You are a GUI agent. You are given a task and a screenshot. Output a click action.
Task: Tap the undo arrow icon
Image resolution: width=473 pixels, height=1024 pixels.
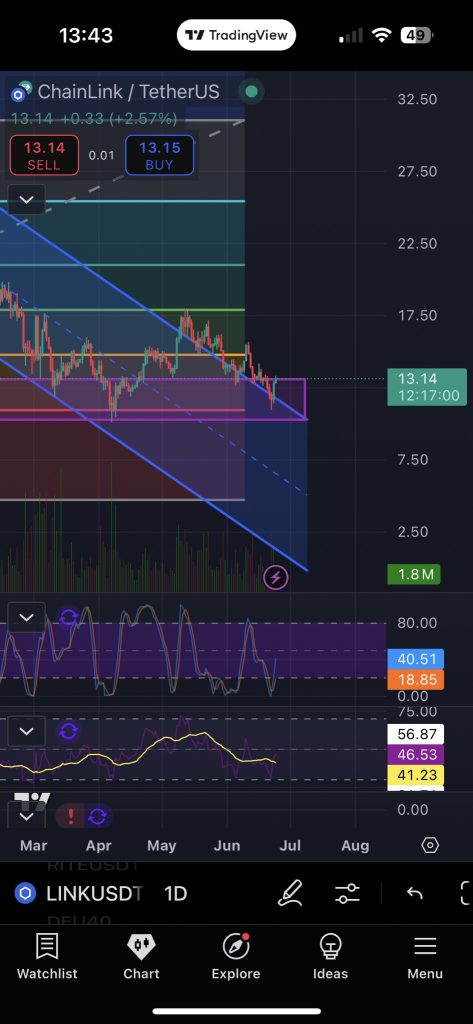click(x=414, y=893)
